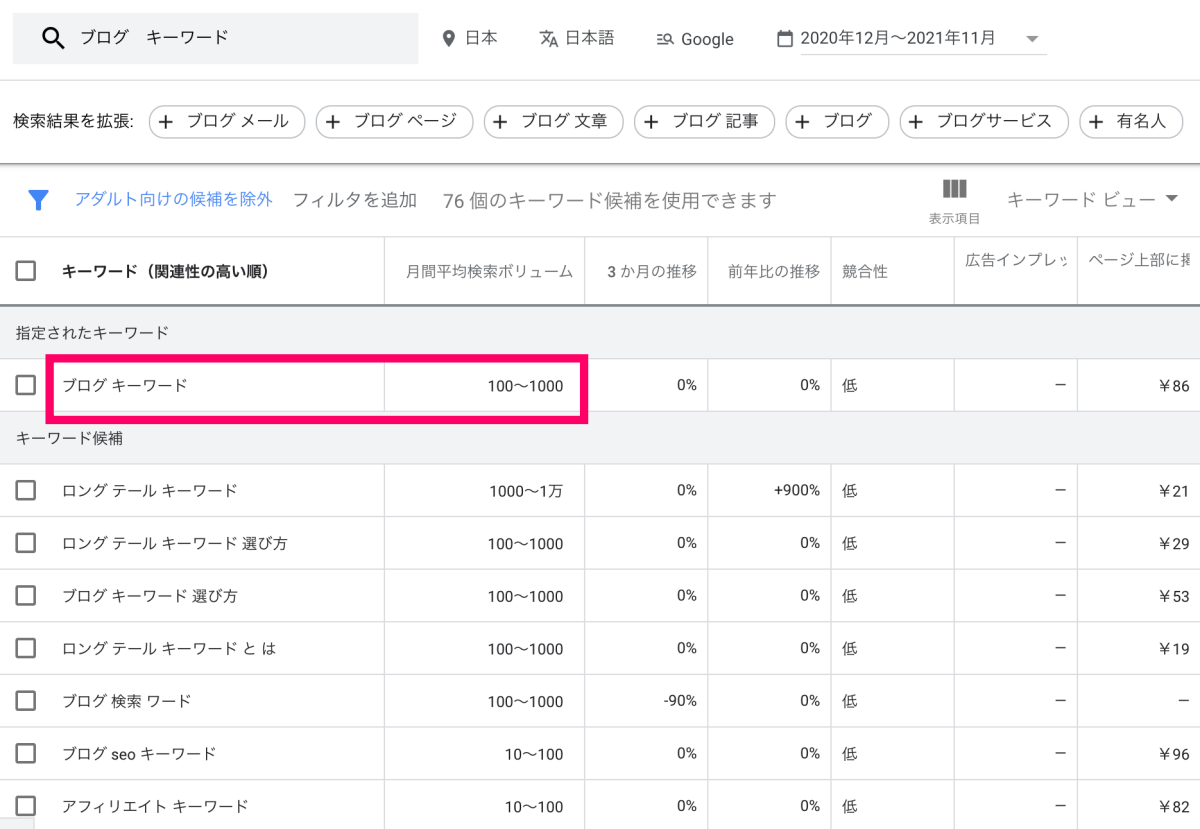Click the Google search network icon
The image size is (1200, 829).
point(665,40)
